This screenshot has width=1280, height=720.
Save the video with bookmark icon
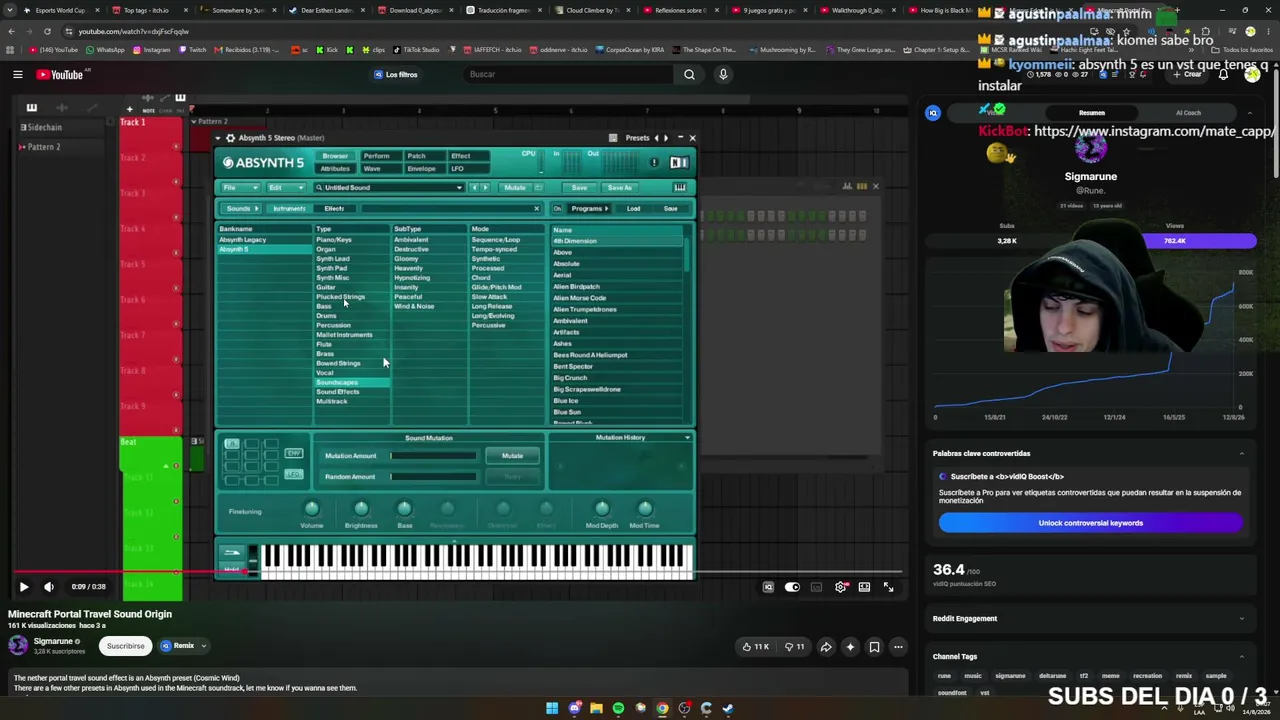[874, 646]
